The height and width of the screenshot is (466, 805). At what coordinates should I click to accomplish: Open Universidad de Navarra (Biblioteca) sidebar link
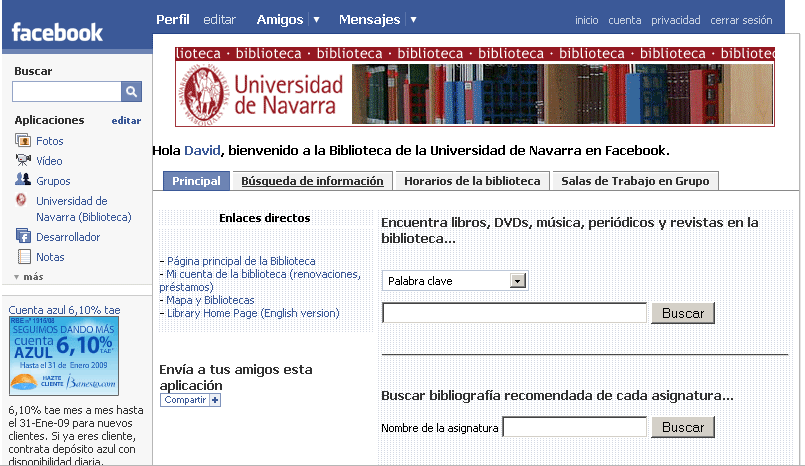point(84,209)
